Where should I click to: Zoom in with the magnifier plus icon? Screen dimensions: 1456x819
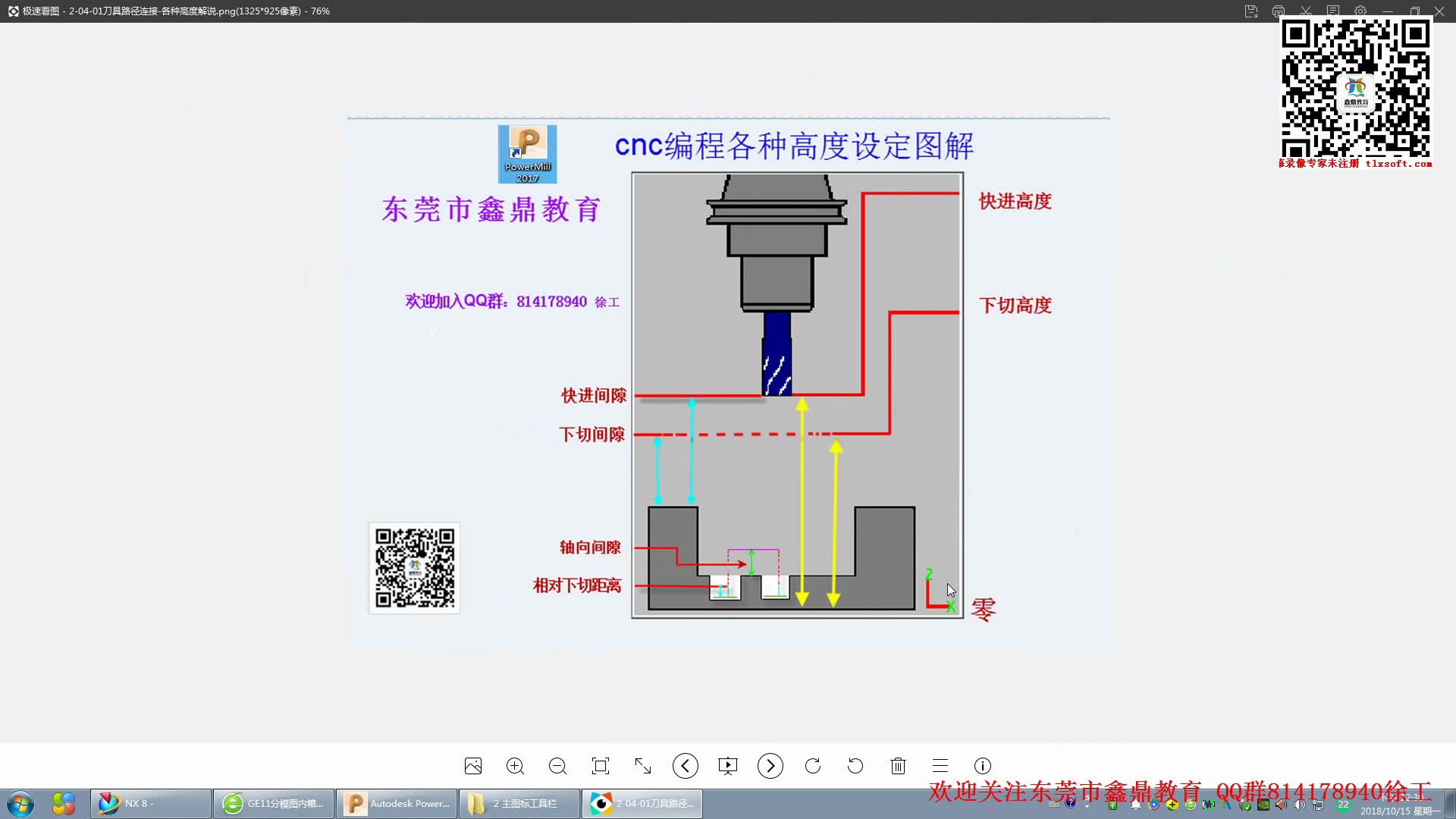[516, 766]
